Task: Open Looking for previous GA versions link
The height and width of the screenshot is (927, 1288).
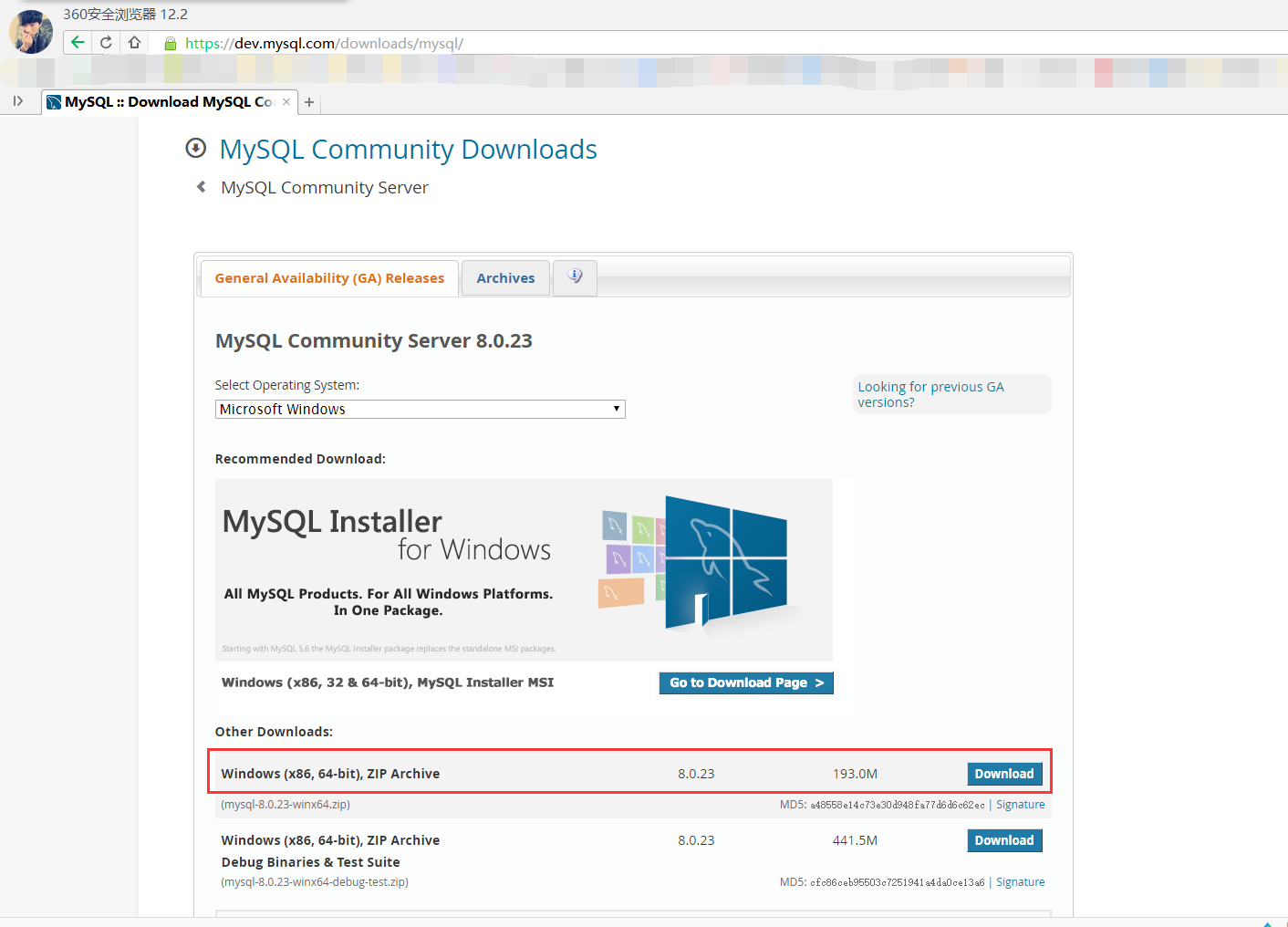Action: coord(930,394)
